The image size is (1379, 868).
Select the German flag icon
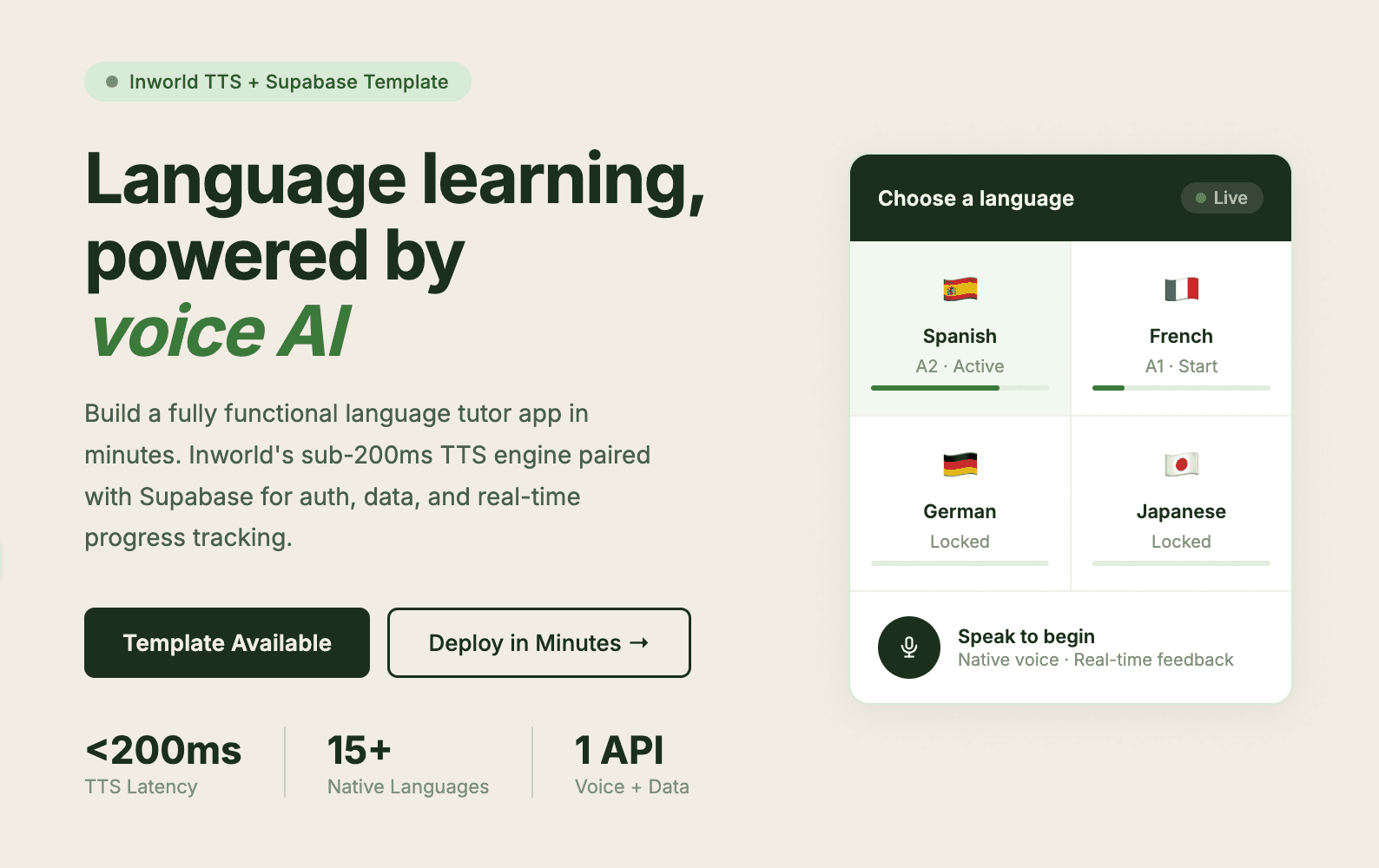tap(960, 464)
